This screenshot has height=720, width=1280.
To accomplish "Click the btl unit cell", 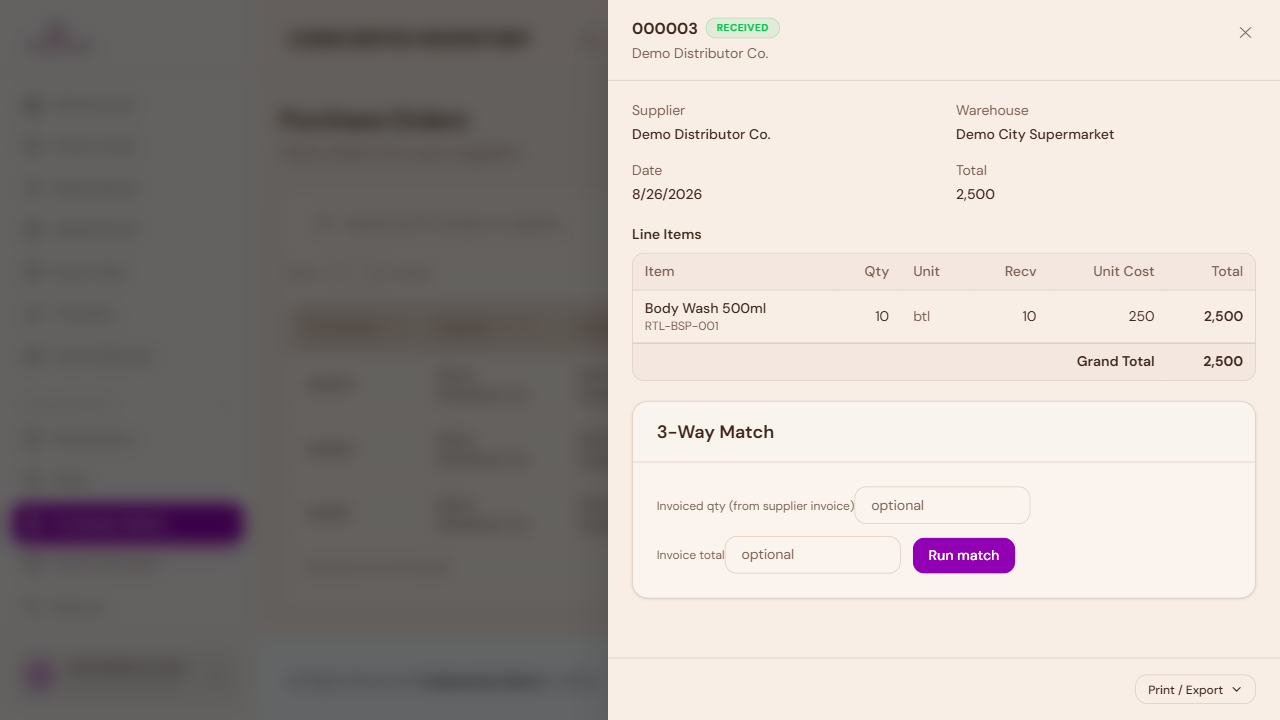I will (922, 316).
